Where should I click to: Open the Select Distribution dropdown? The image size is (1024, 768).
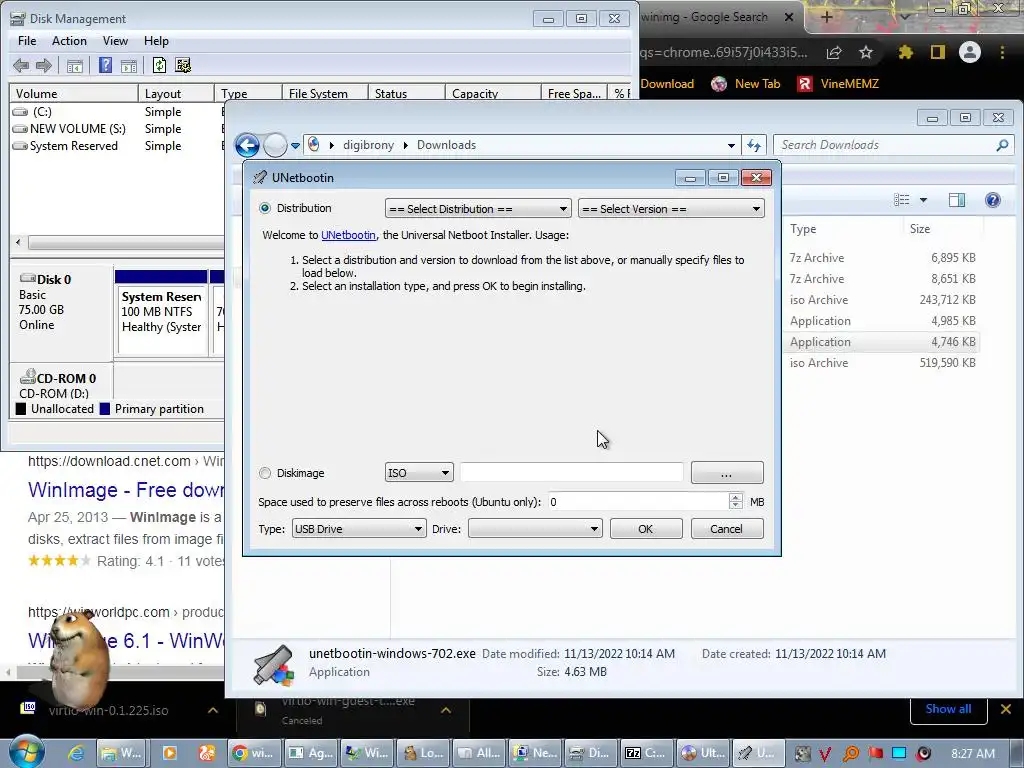click(x=478, y=209)
